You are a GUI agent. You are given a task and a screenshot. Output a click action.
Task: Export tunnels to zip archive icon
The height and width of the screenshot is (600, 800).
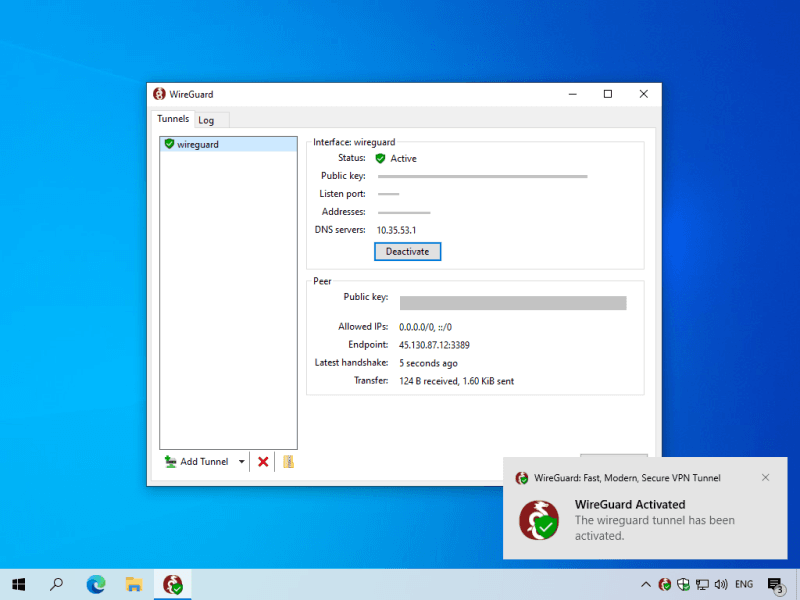click(x=288, y=462)
